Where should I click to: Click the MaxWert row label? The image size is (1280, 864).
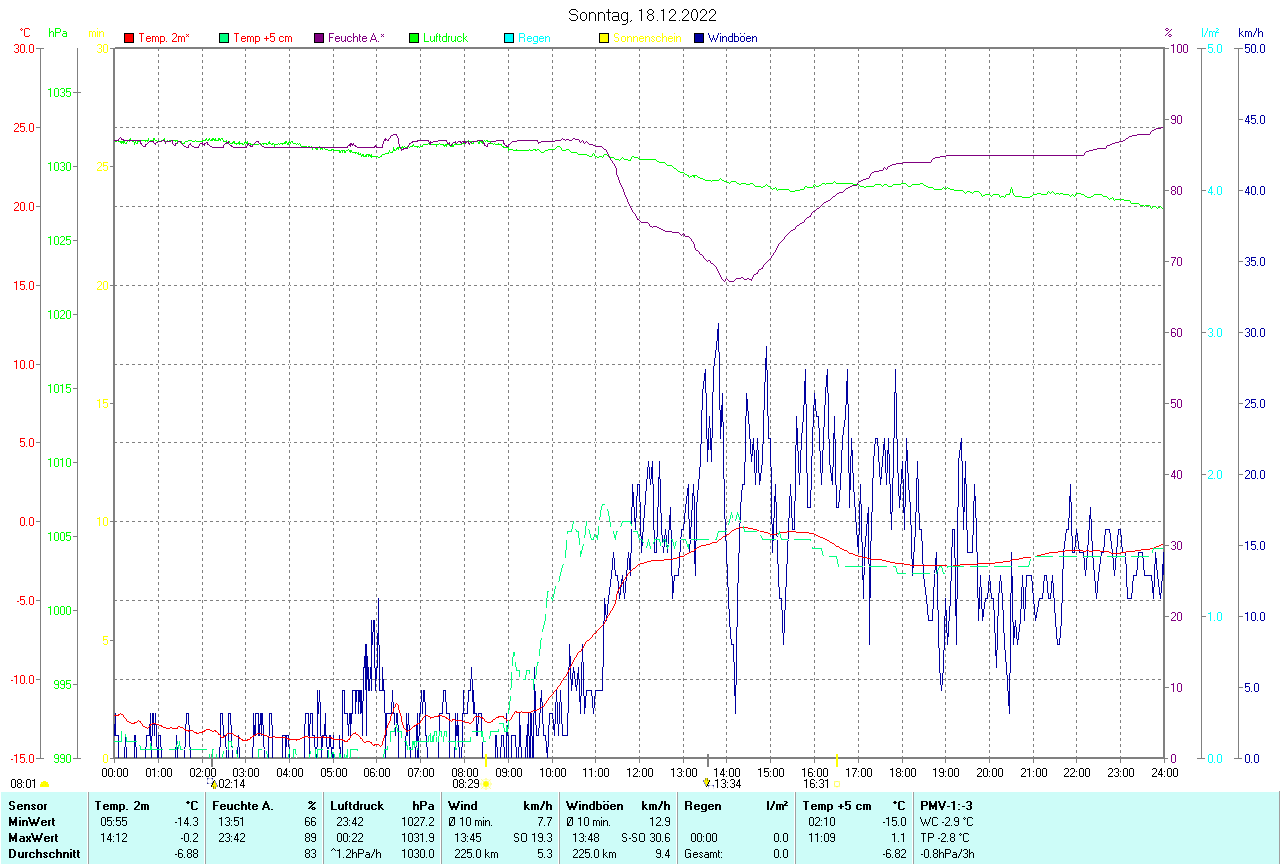(x=34, y=838)
